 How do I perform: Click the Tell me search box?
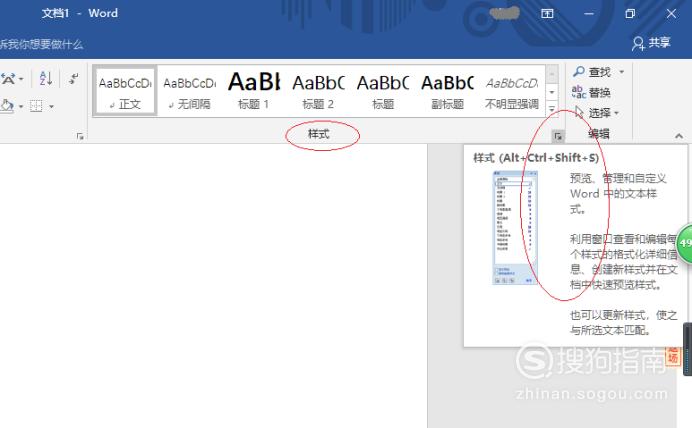(x=41, y=44)
